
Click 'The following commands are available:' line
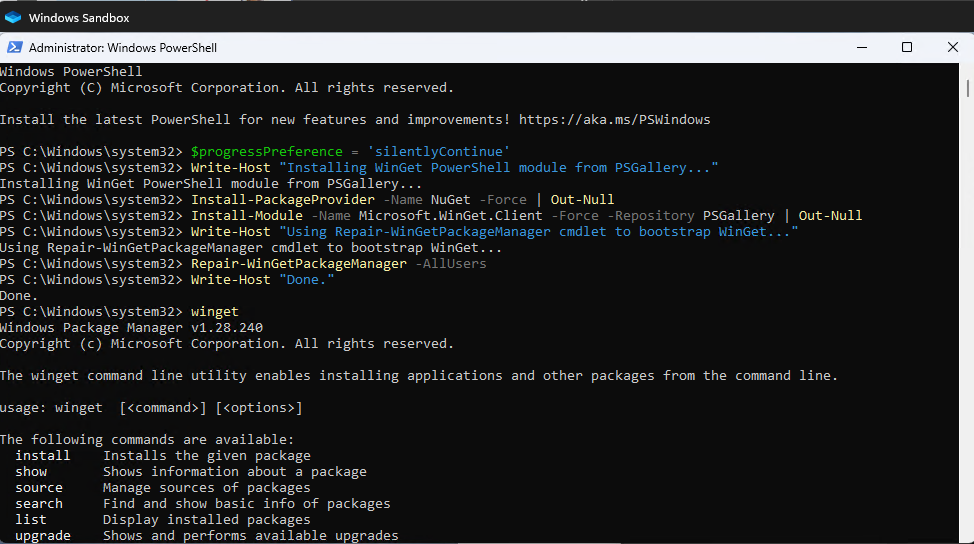[147, 440]
